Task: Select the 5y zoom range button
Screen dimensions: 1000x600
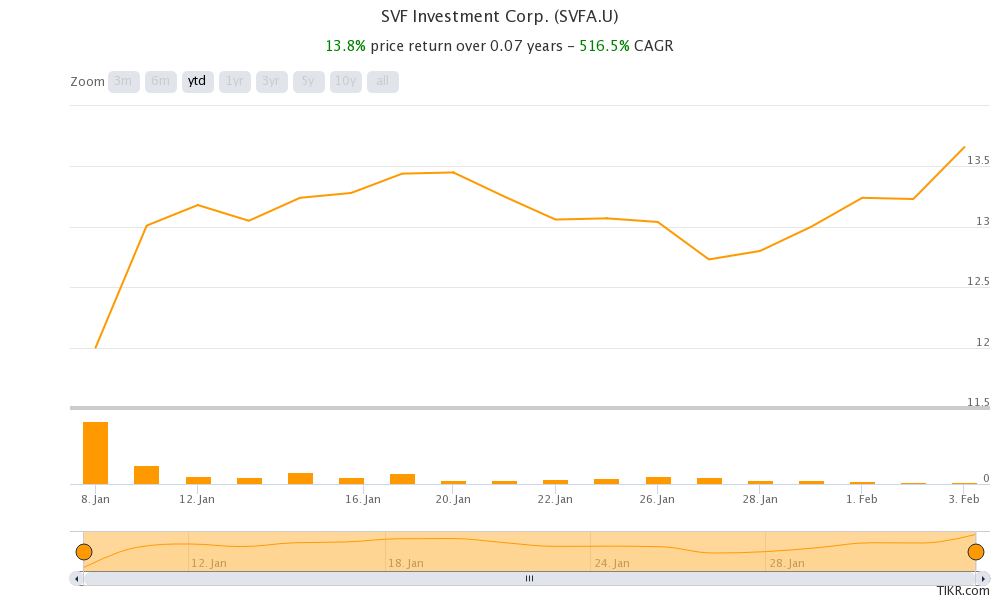Action: coord(309,82)
